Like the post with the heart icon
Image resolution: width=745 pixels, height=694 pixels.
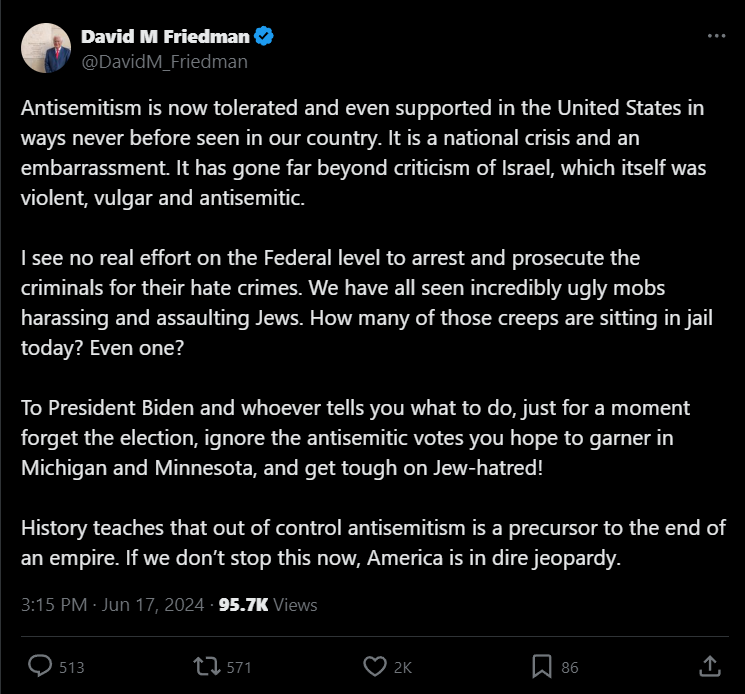[375, 666]
